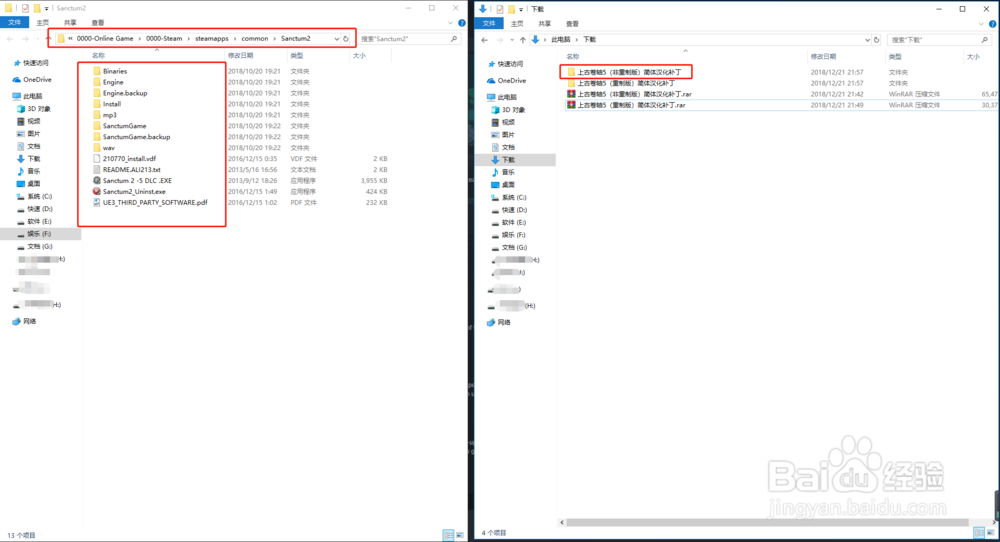The image size is (1000, 542).
Task: Go up one level in Sanctum2 window
Action: [48, 39]
